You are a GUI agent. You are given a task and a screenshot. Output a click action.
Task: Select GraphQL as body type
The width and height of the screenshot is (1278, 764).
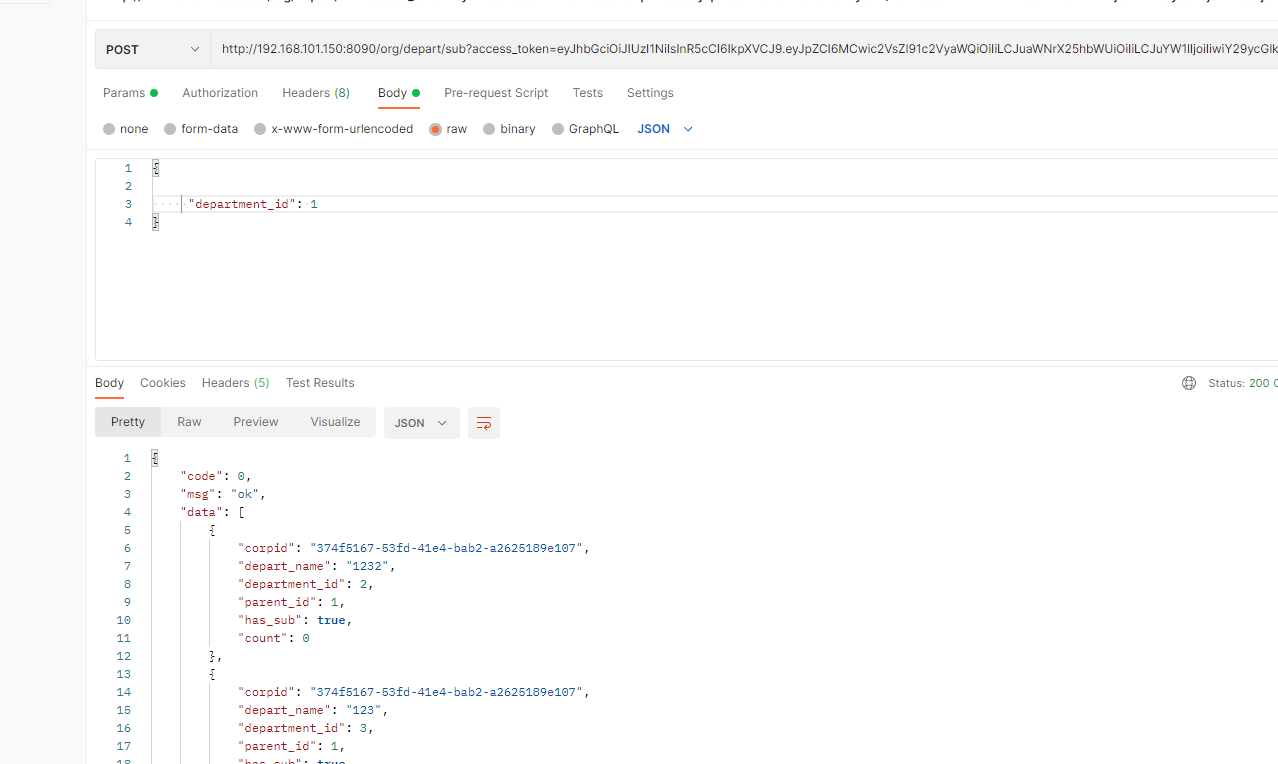(586, 129)
